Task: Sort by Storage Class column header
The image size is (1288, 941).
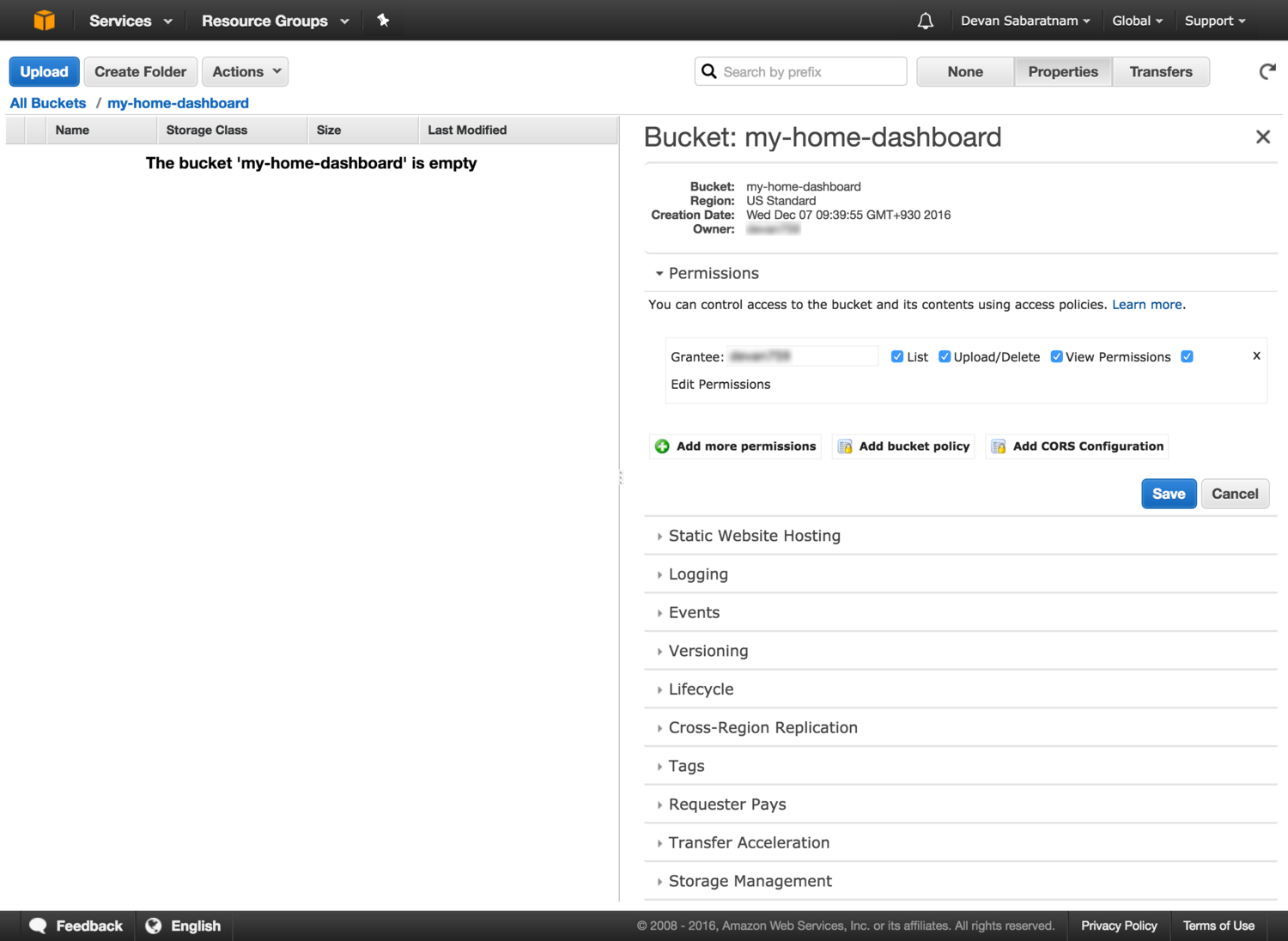Action: [x=232, y=131]
